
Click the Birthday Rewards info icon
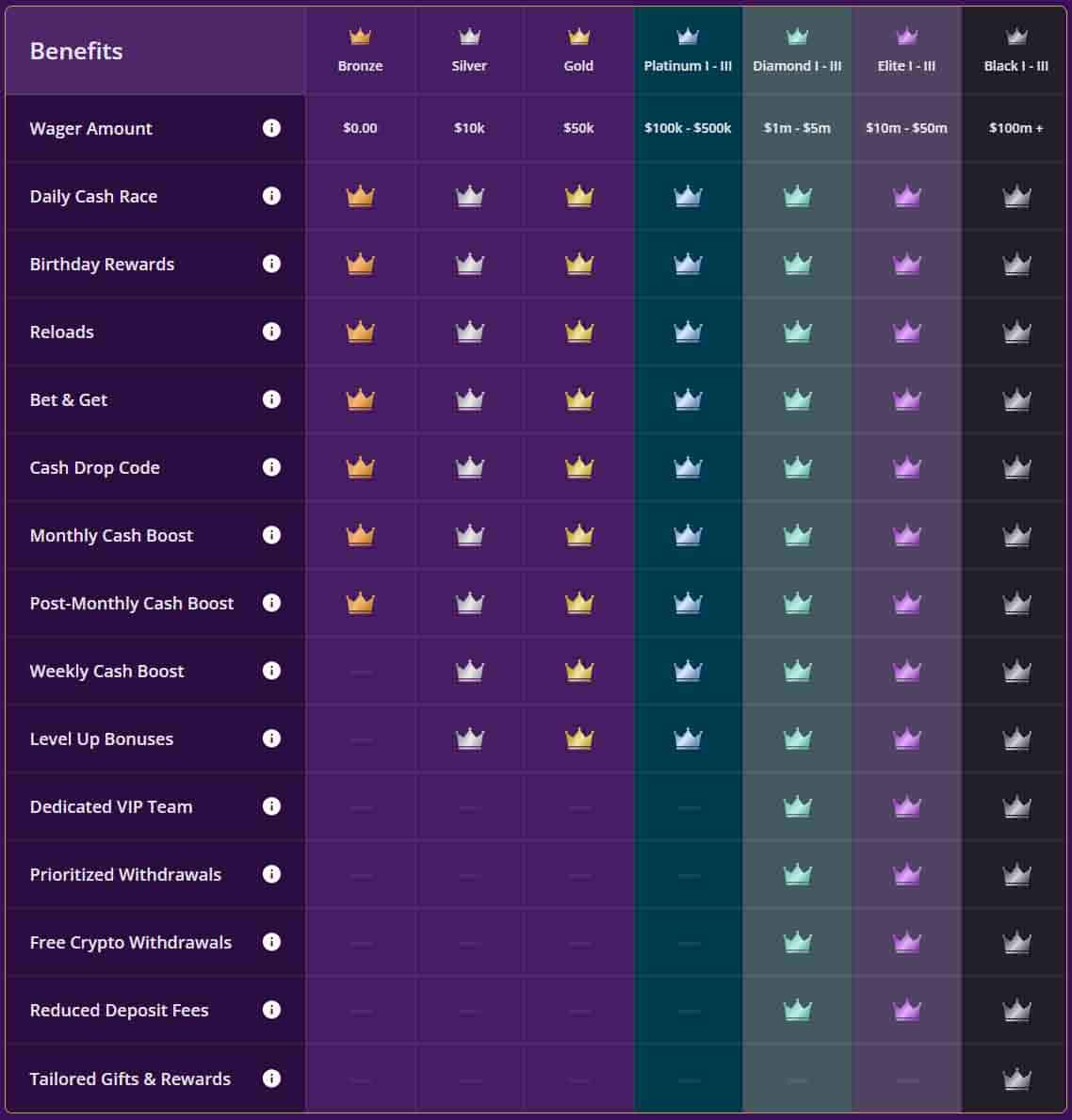(x=271, y=264)
